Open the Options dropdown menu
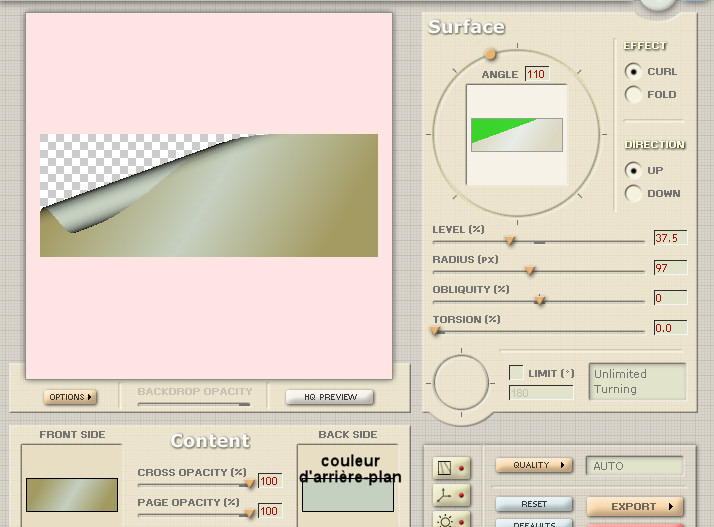This screenshot has width=714, height=527. [69, 397]
